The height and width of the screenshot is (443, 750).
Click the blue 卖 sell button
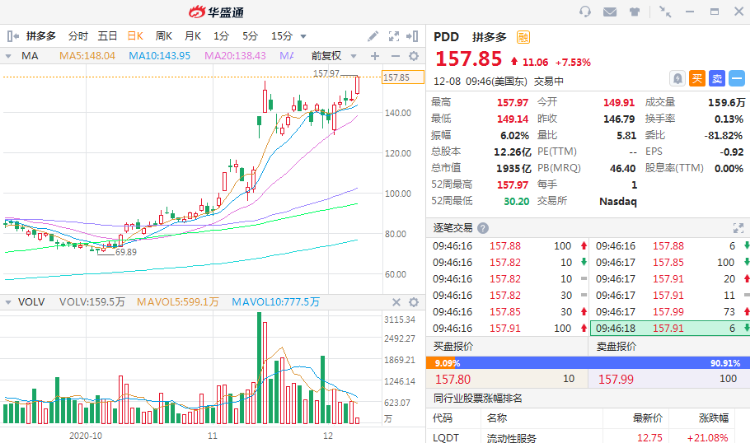717,78
